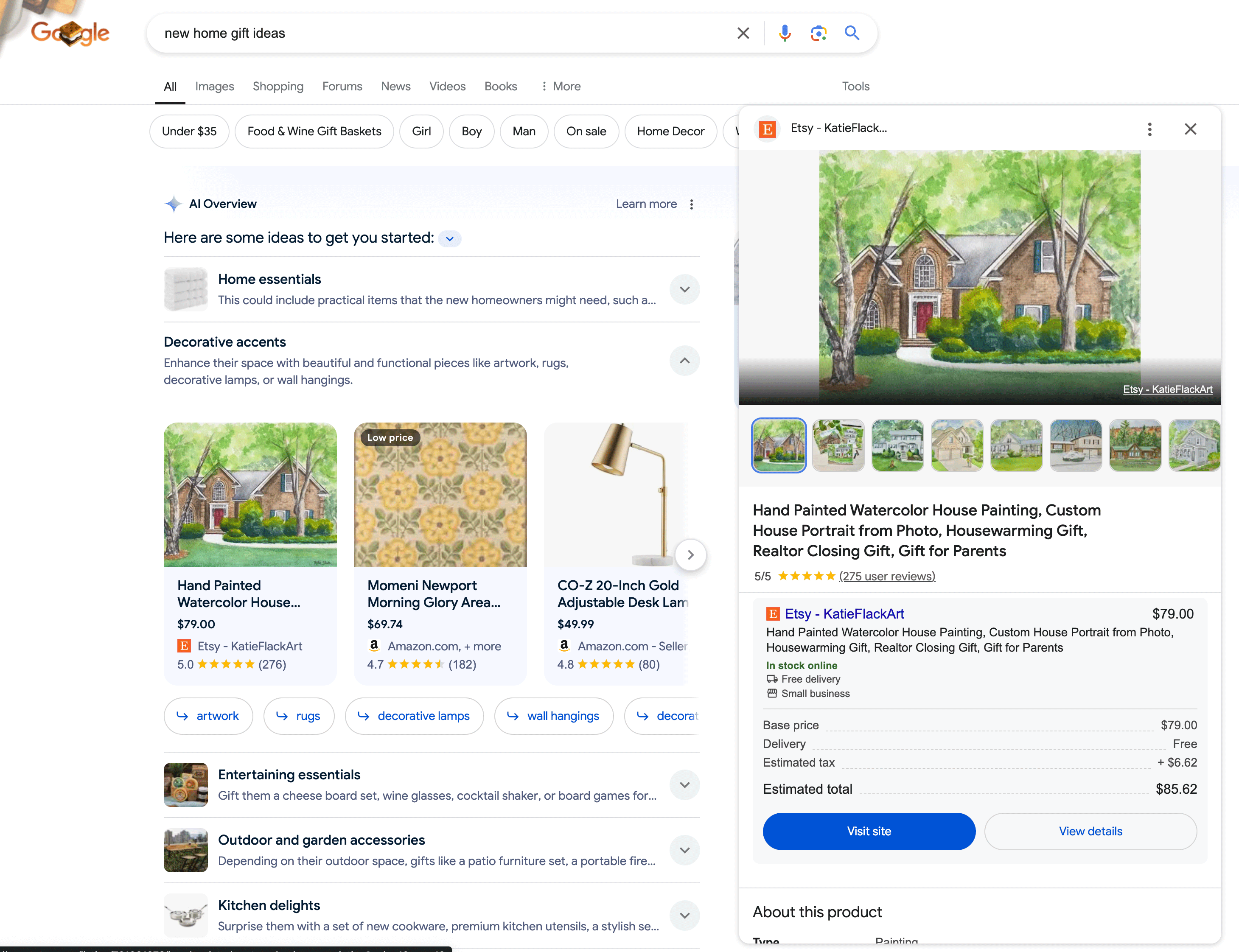Click the voice search microphone icon
The width and height of the screenshot is (1239, 952).
[x=785, y=33]
